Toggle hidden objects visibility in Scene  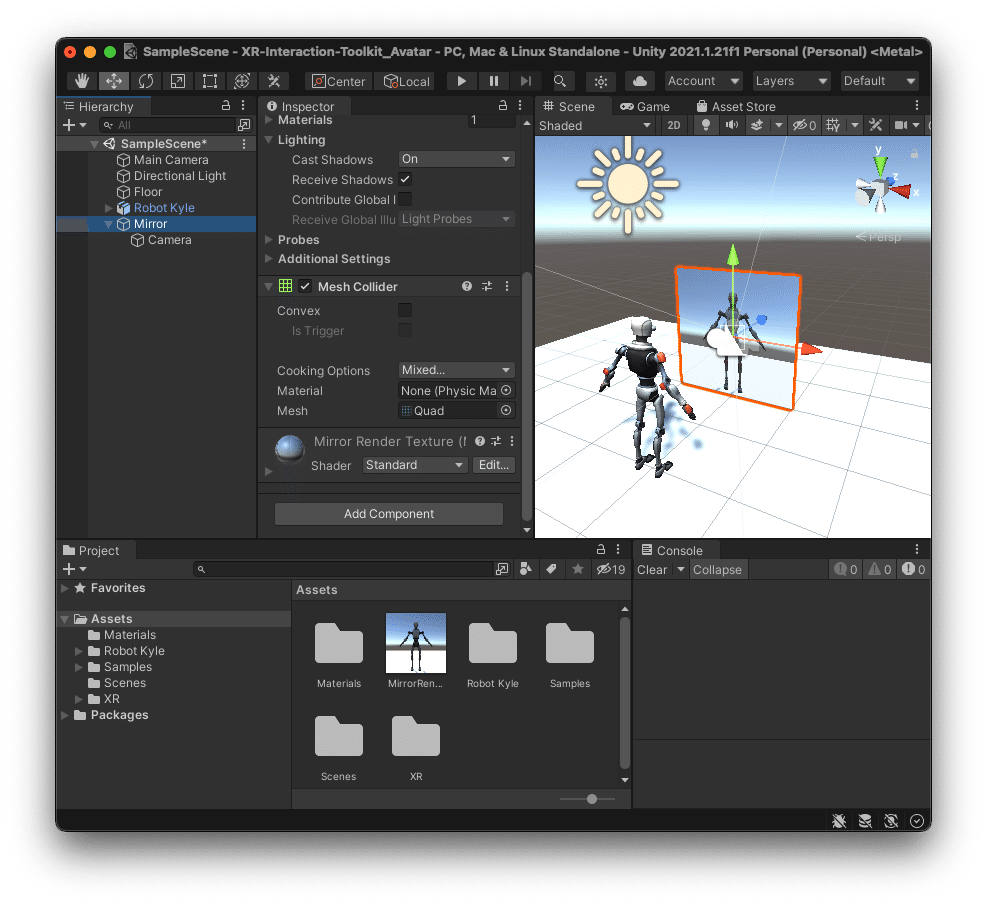click(x=804, y=125)
